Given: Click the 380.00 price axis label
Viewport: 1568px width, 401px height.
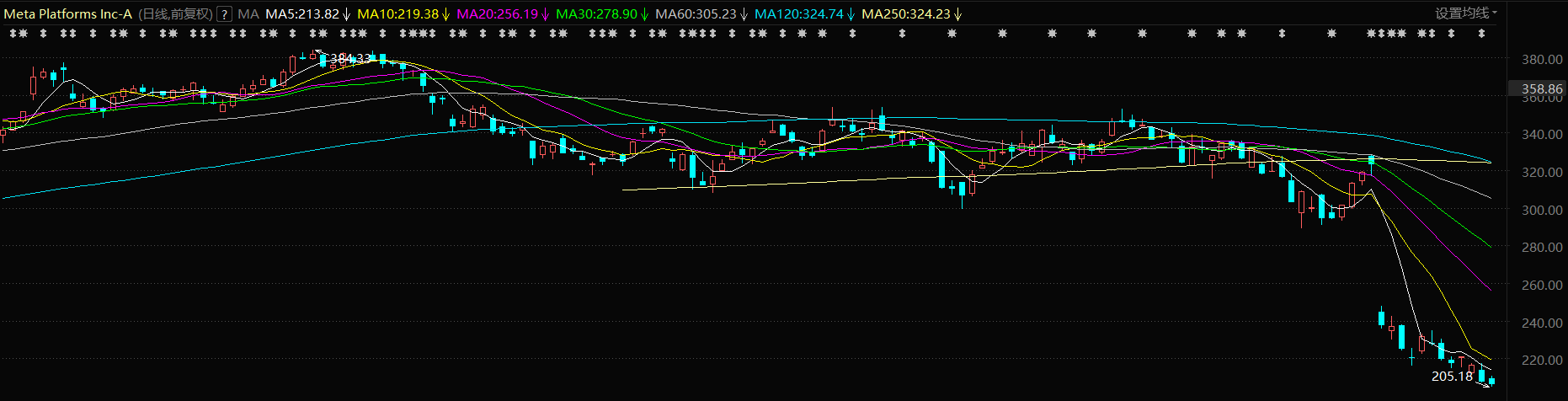Looking at the screenshot, I should tap(1543, 60).
